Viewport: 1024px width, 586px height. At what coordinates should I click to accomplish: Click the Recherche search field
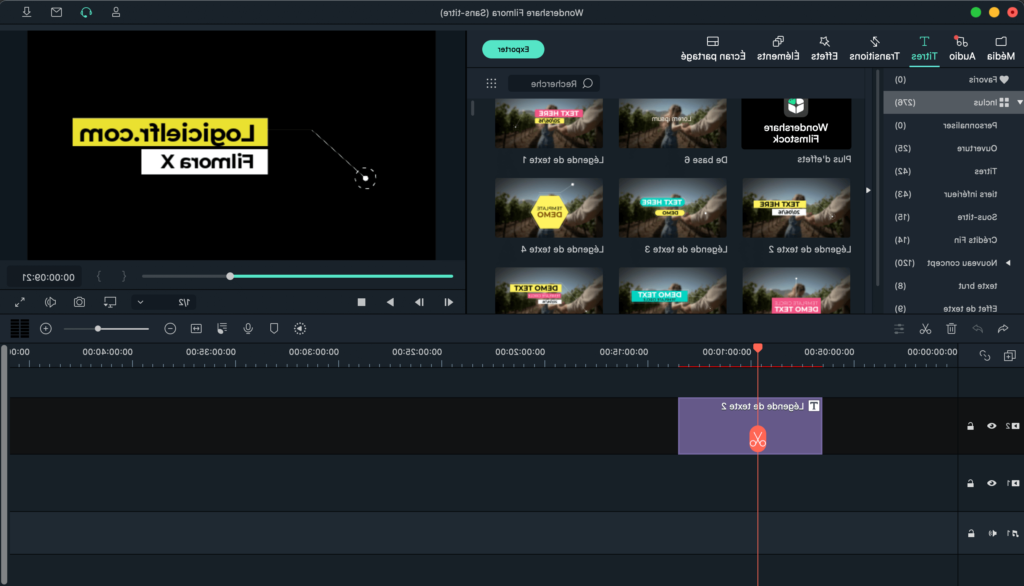click(554, 84)
